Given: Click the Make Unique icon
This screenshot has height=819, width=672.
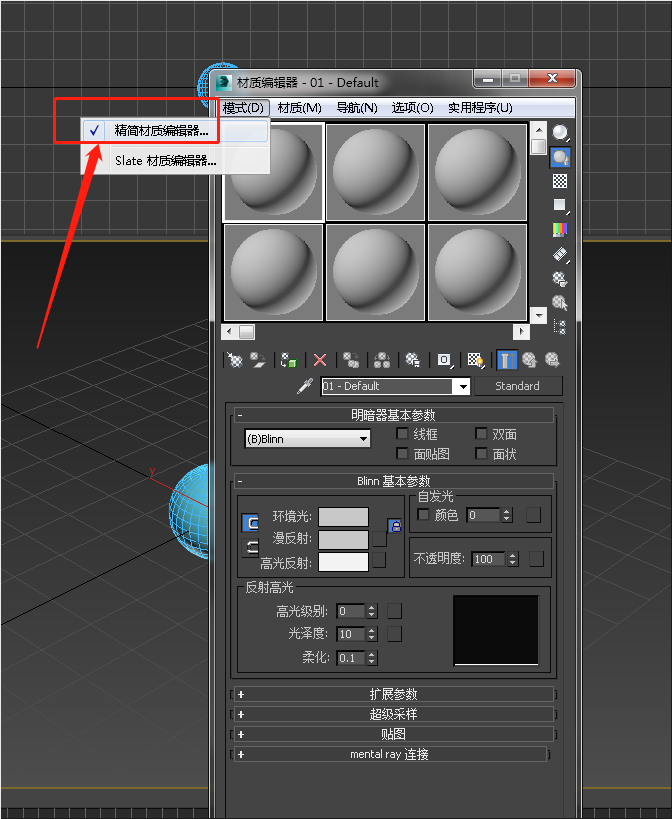Looking at the screenshot, I should pyautogui.click(x=382, y=360).
